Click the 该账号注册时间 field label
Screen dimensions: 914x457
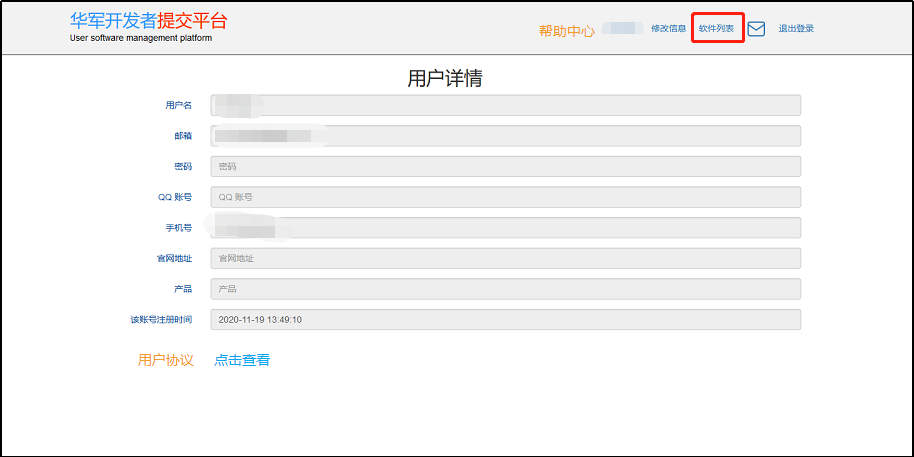click(x=161, y=320)
